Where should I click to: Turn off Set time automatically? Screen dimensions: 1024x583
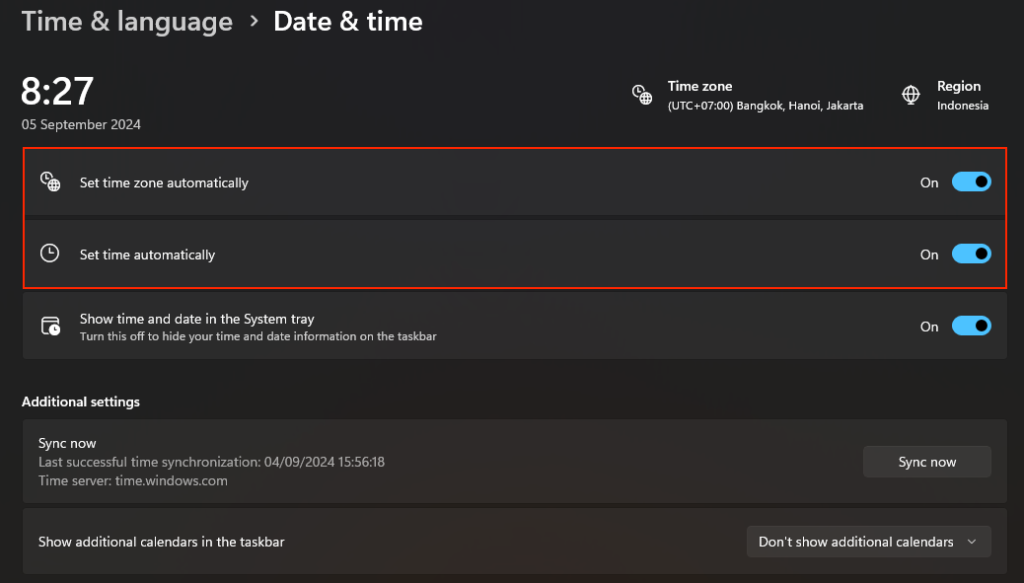pos(970,254)
